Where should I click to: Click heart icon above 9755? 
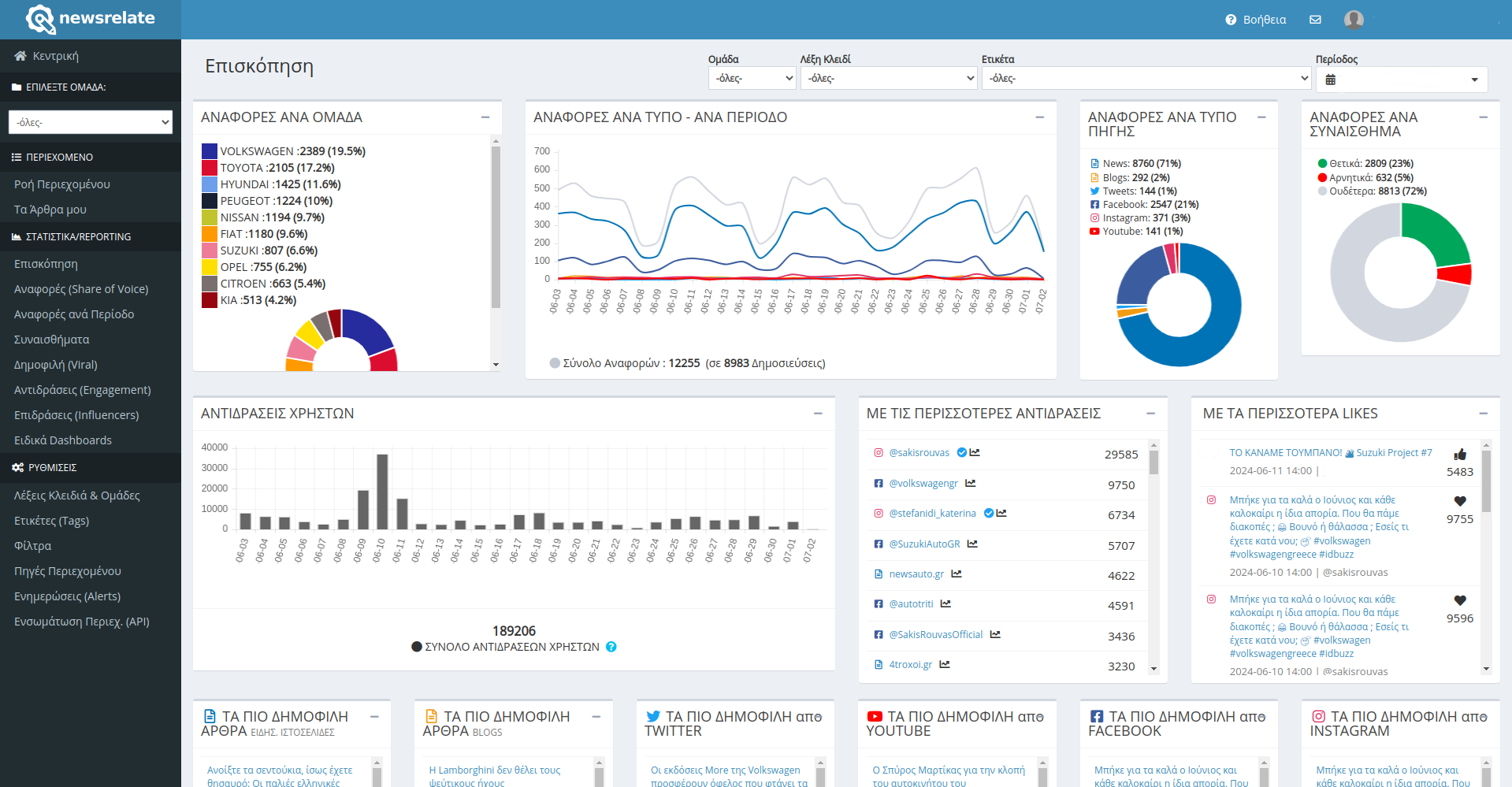(1460, 501)
